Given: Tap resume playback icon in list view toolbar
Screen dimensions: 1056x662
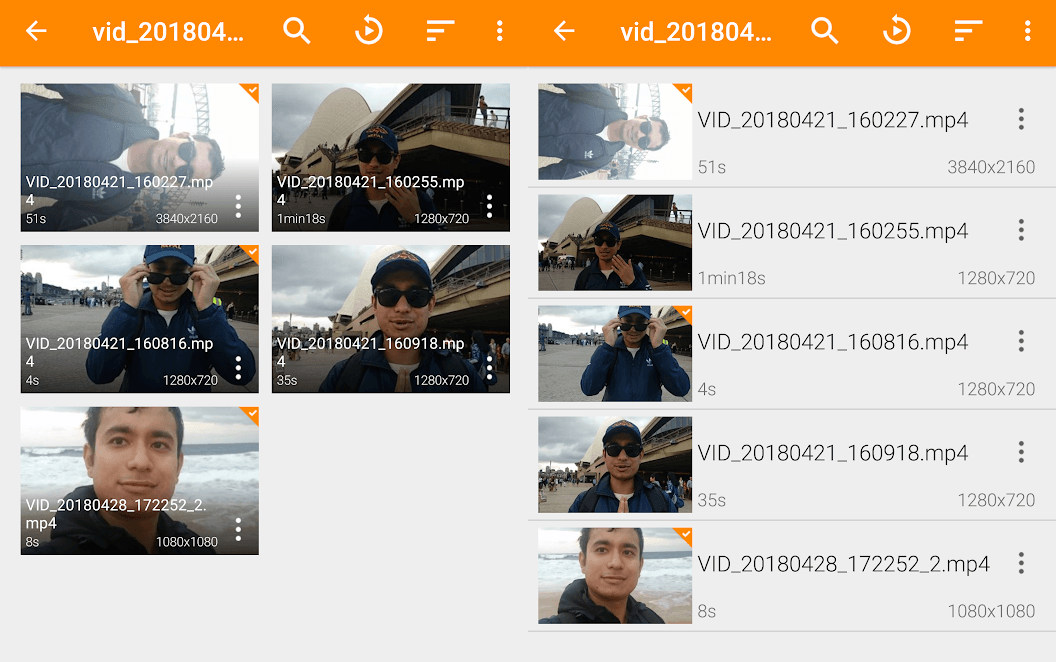Looking at the screenshot, I should [x=897, y=31].
